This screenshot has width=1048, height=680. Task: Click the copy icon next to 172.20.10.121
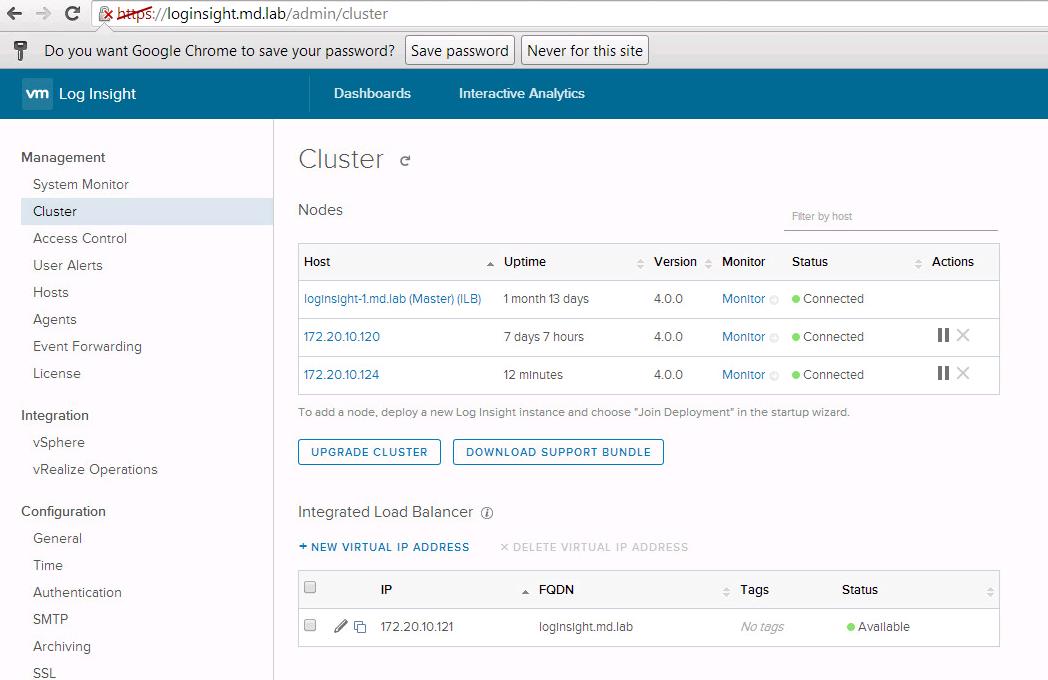(x=360, y=627)
